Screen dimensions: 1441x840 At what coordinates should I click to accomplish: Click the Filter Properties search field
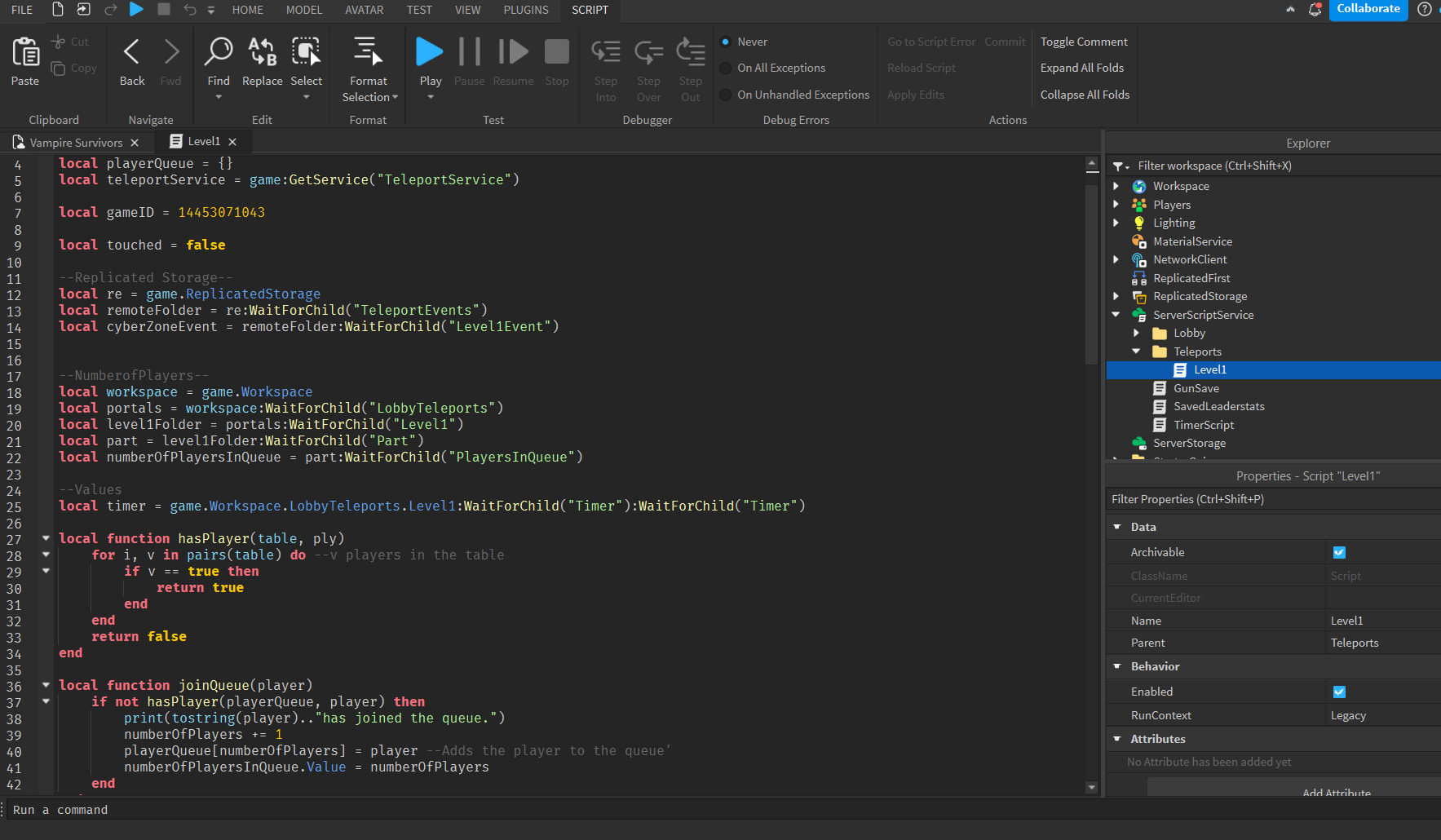[x=1273, y=499]
